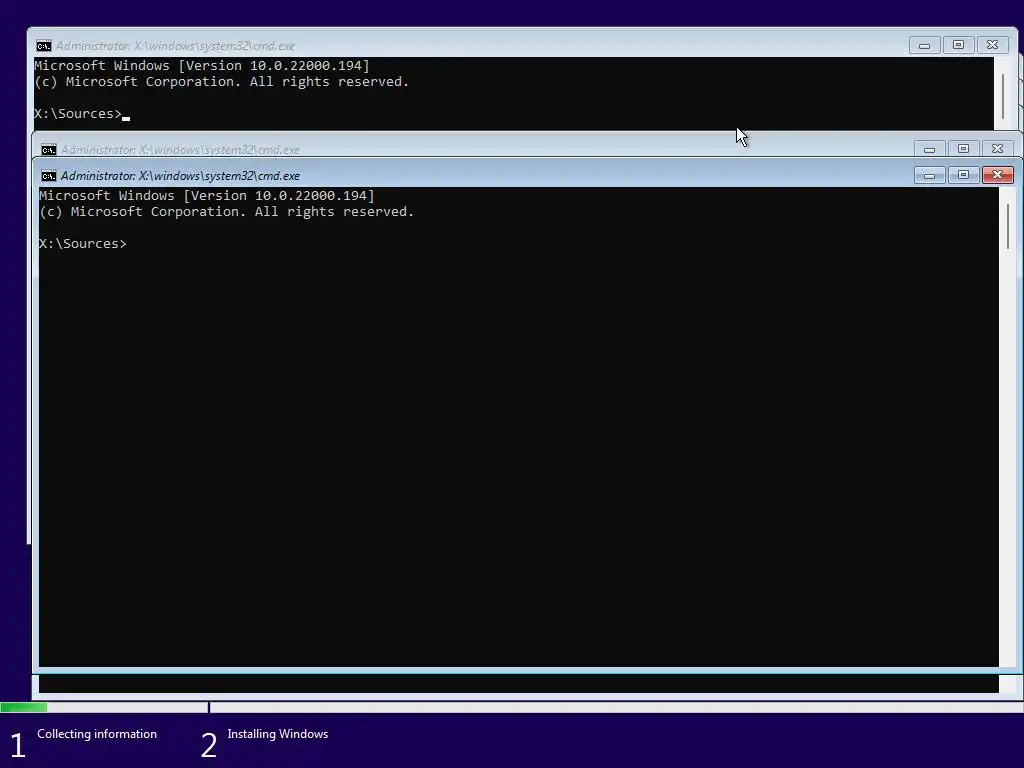The width and height of the screenshot is (1024, 768).
Task: Click the cmd icon of the topmost back window
Action: [43, 46]
